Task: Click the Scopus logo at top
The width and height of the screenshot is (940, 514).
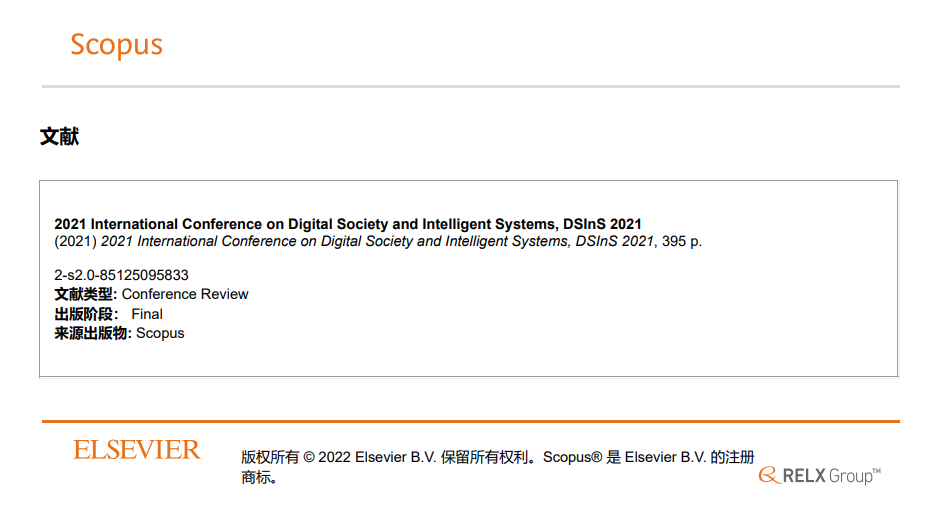Action: point(116,45)
